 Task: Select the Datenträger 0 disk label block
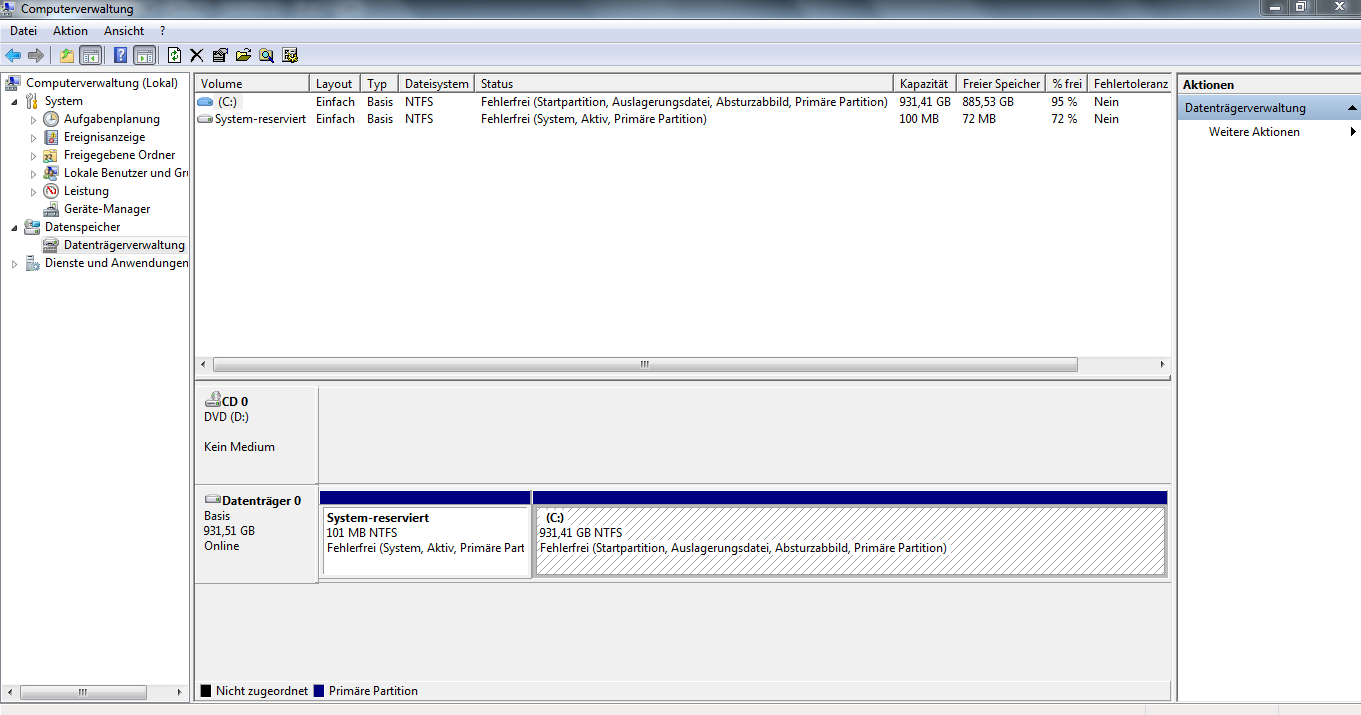click(256, 535)
